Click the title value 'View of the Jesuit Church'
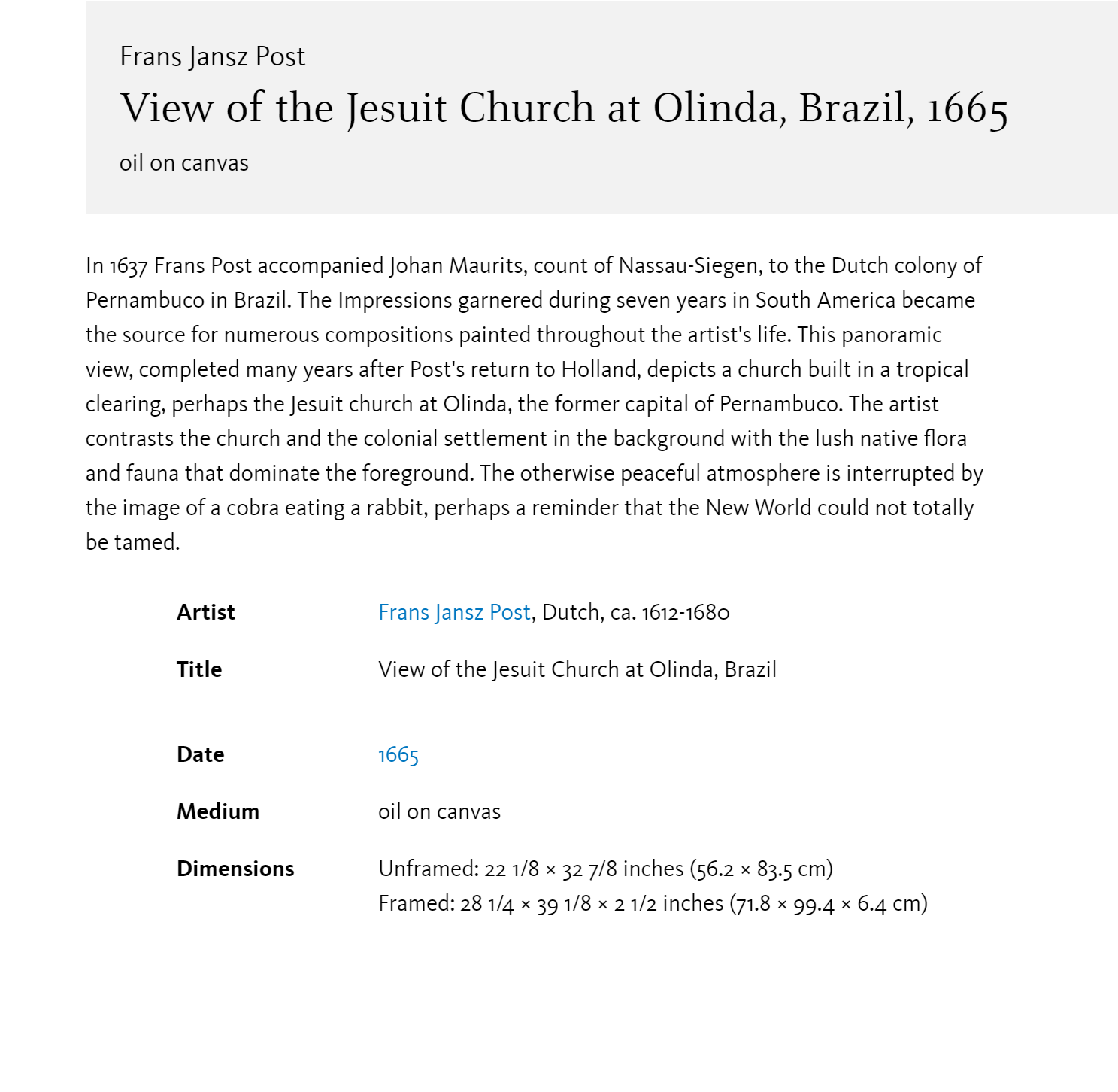The image size is (1118, 1092). (x=577, y=670)
